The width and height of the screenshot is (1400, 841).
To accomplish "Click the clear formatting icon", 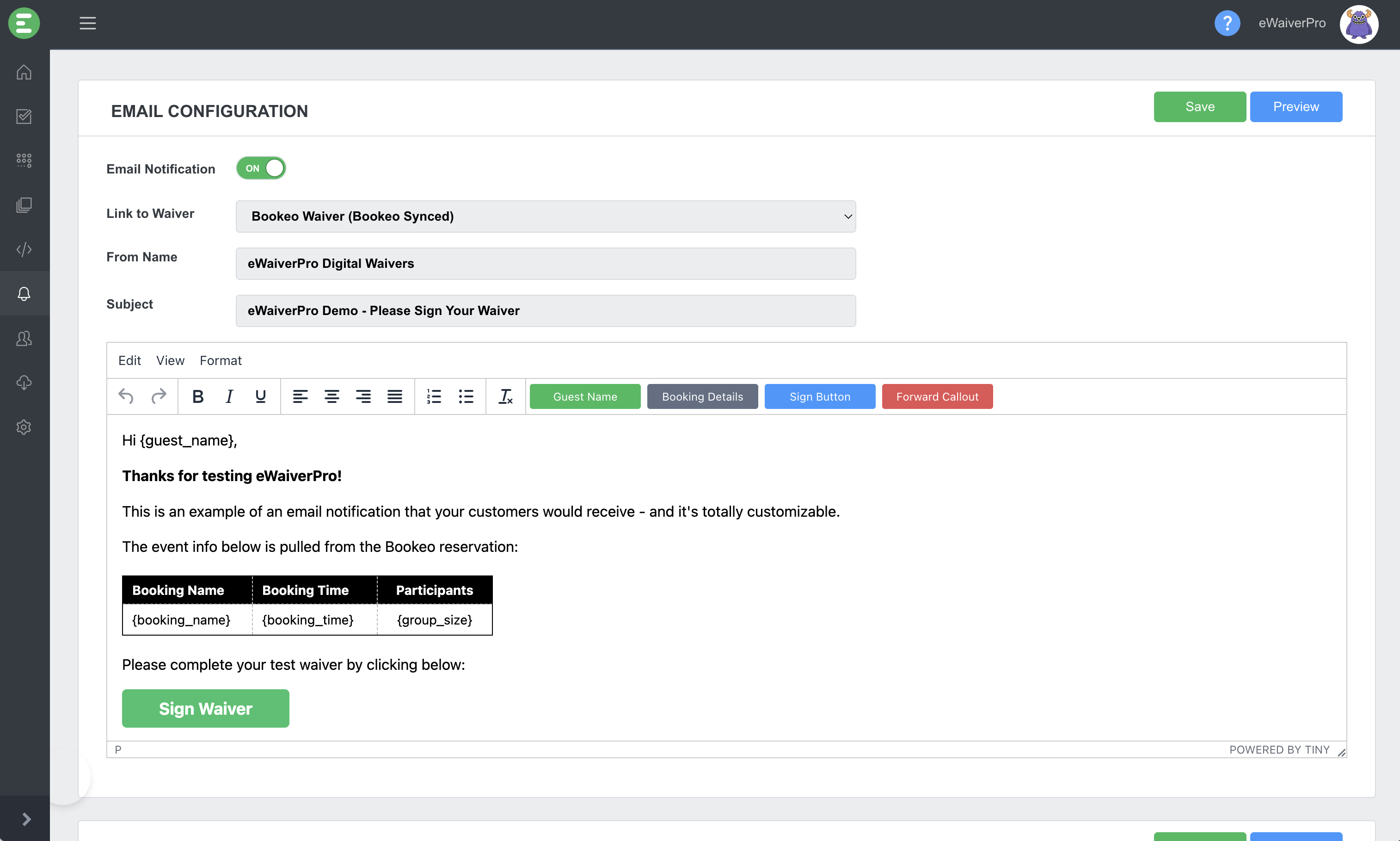I will [505, 396].
